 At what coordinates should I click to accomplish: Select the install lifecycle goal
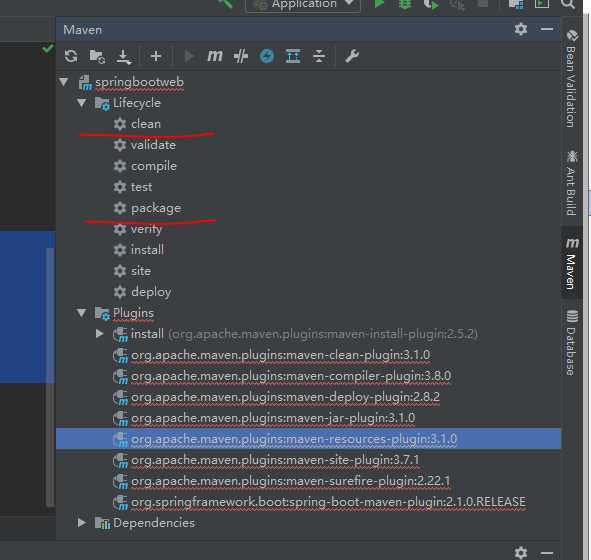(x=147, y=250)
